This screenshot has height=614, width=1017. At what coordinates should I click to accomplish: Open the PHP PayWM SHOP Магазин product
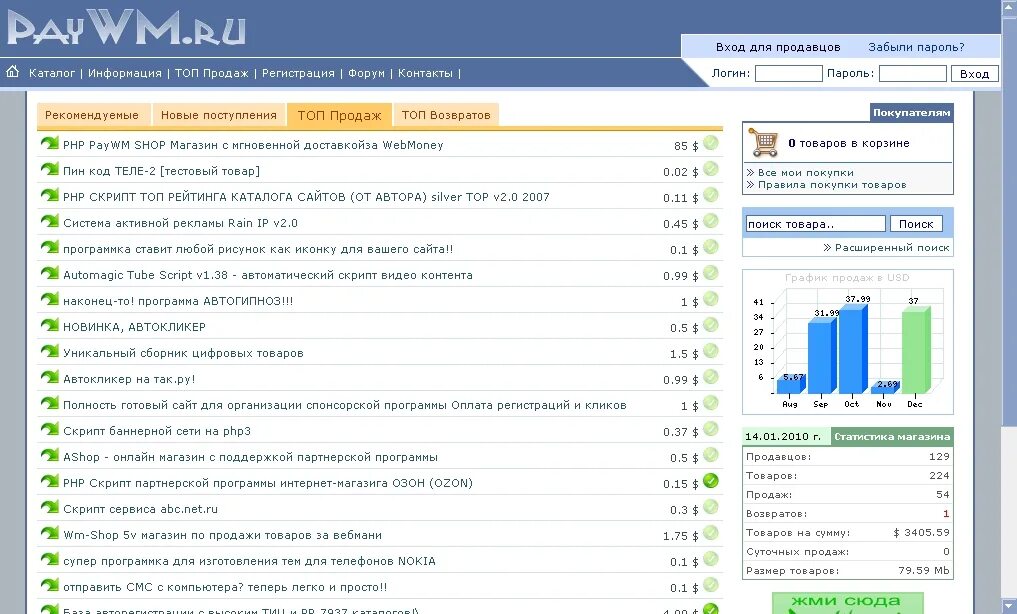253,145
